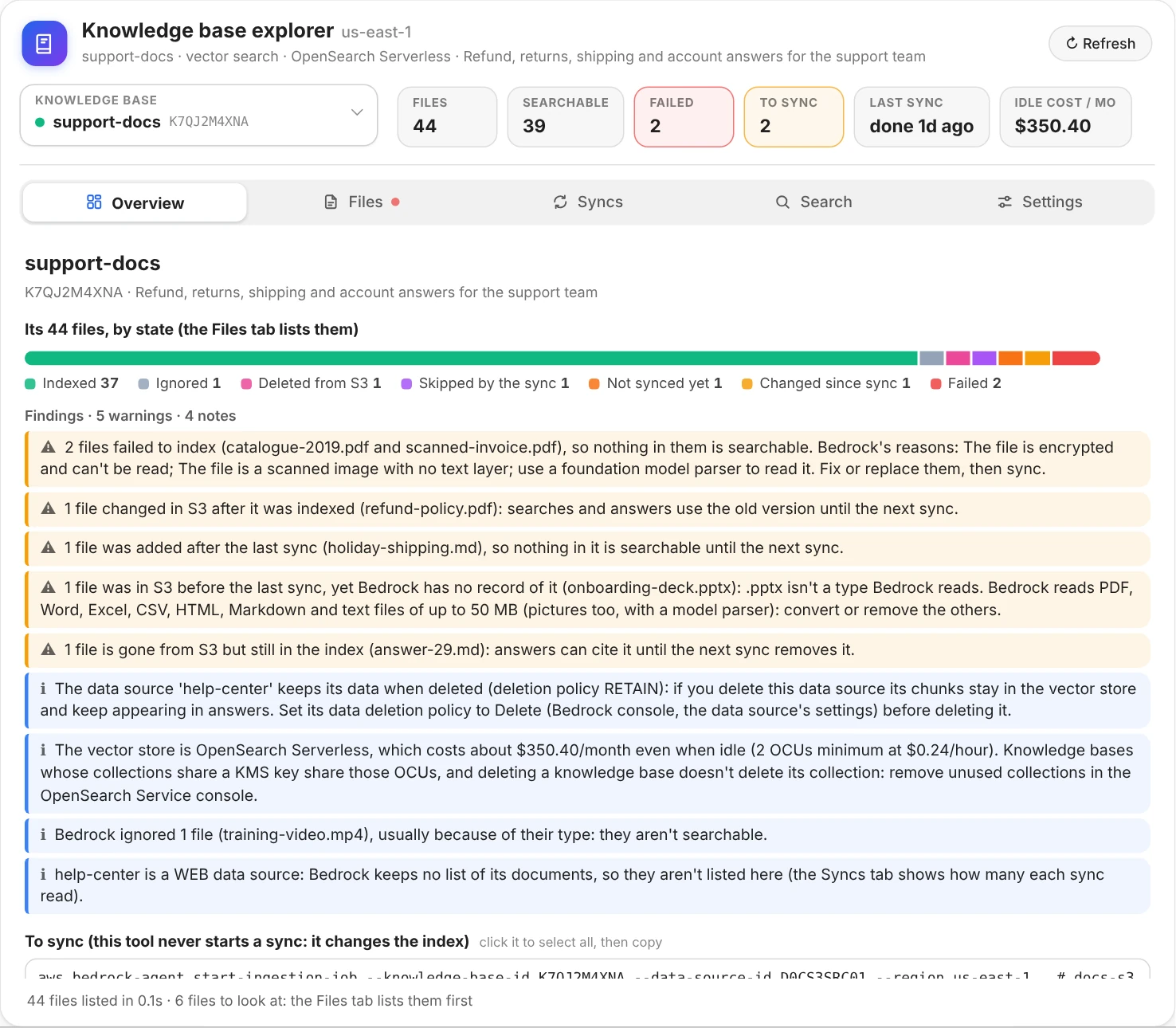Image resolution: width=1176 pixels, height=1028 pixels.
Task: Click the FILES 44 stat card
Action: click(447, 116)
